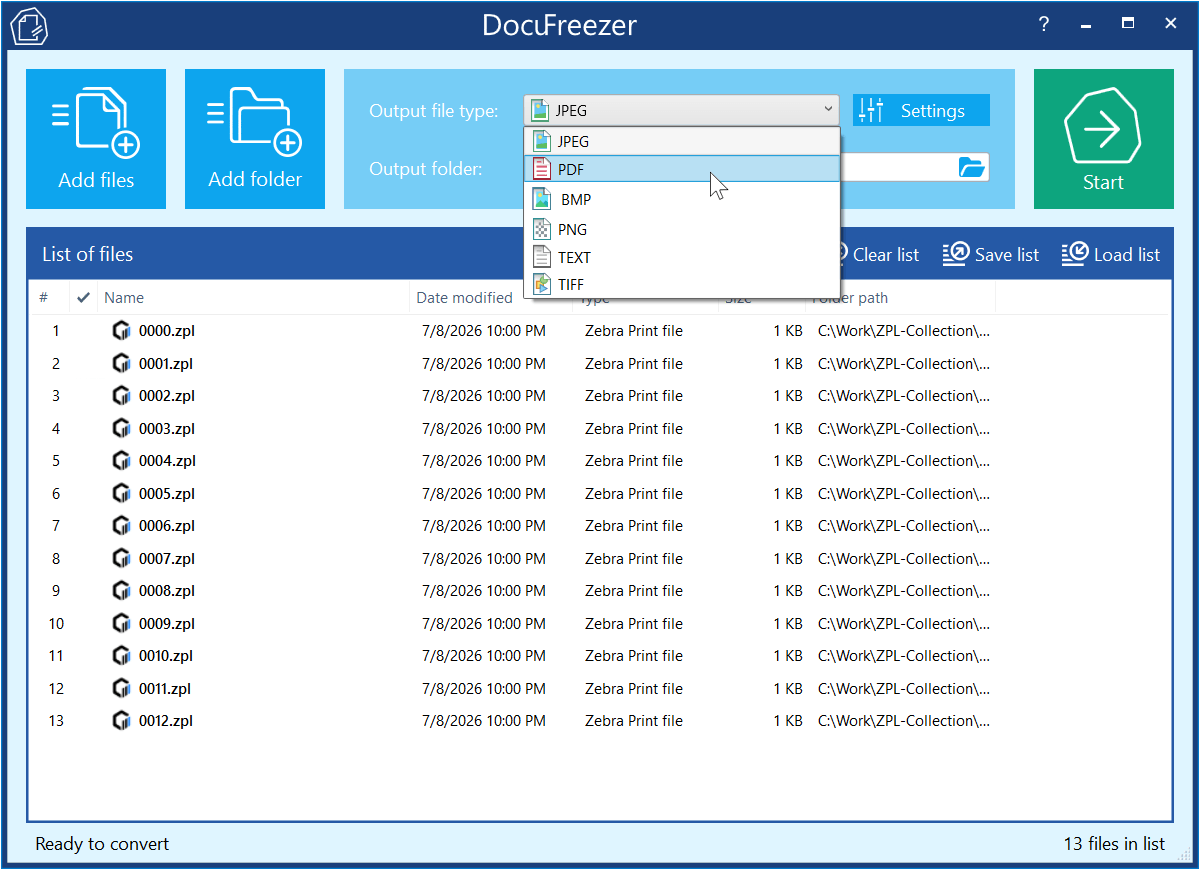Click the file icon of 0006.zpl
Image resolution: width=1200 pixels, height=870 pixels.
122,525
